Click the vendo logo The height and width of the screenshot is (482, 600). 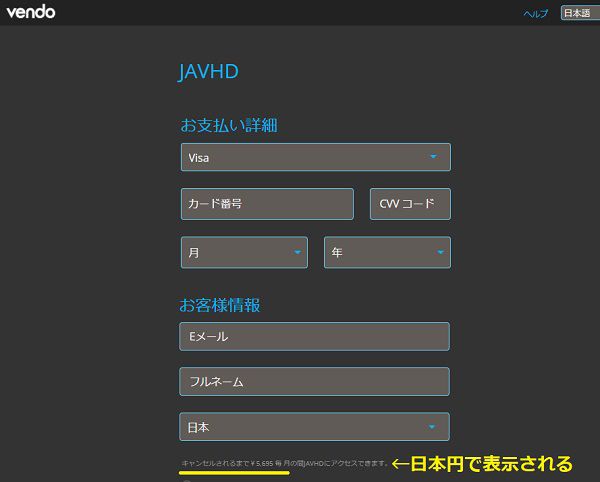[x=31, y=12]
